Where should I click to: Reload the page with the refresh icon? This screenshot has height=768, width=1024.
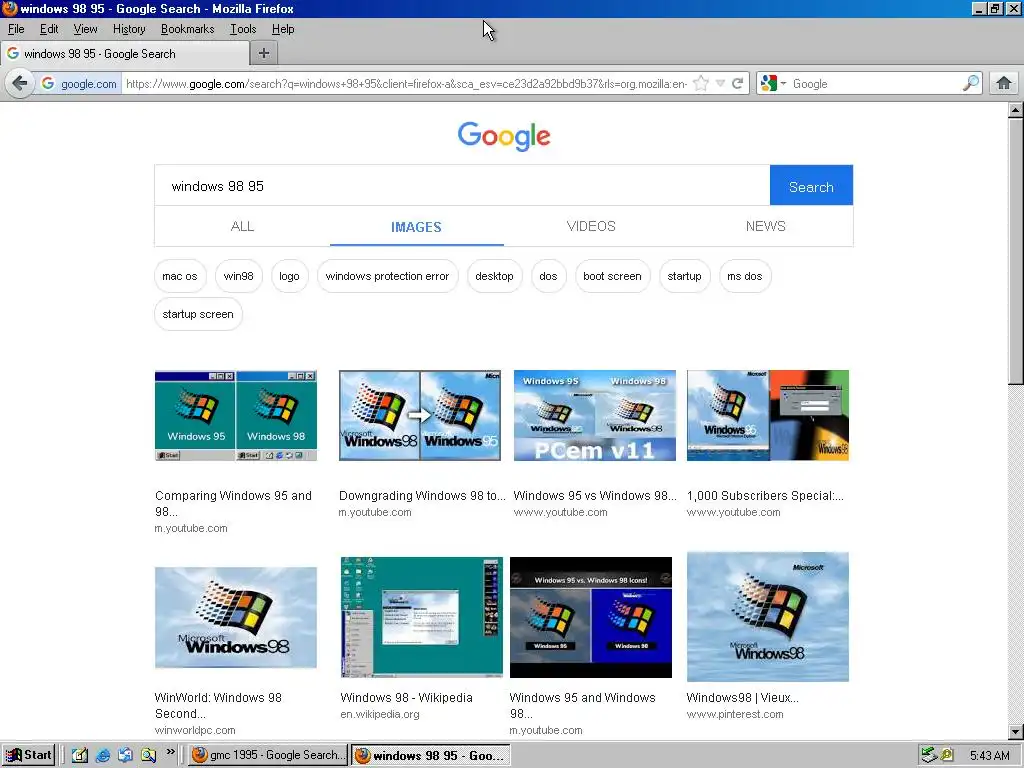click(x=738, y=84)
